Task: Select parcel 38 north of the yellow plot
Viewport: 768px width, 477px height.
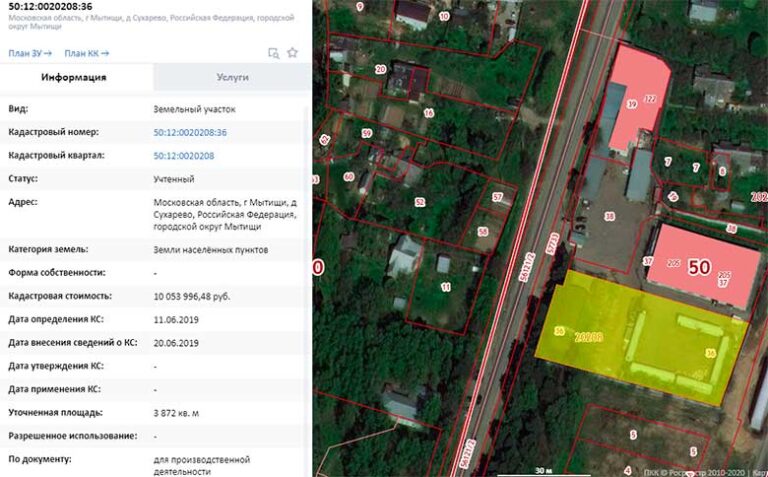Action: [609, 216]
